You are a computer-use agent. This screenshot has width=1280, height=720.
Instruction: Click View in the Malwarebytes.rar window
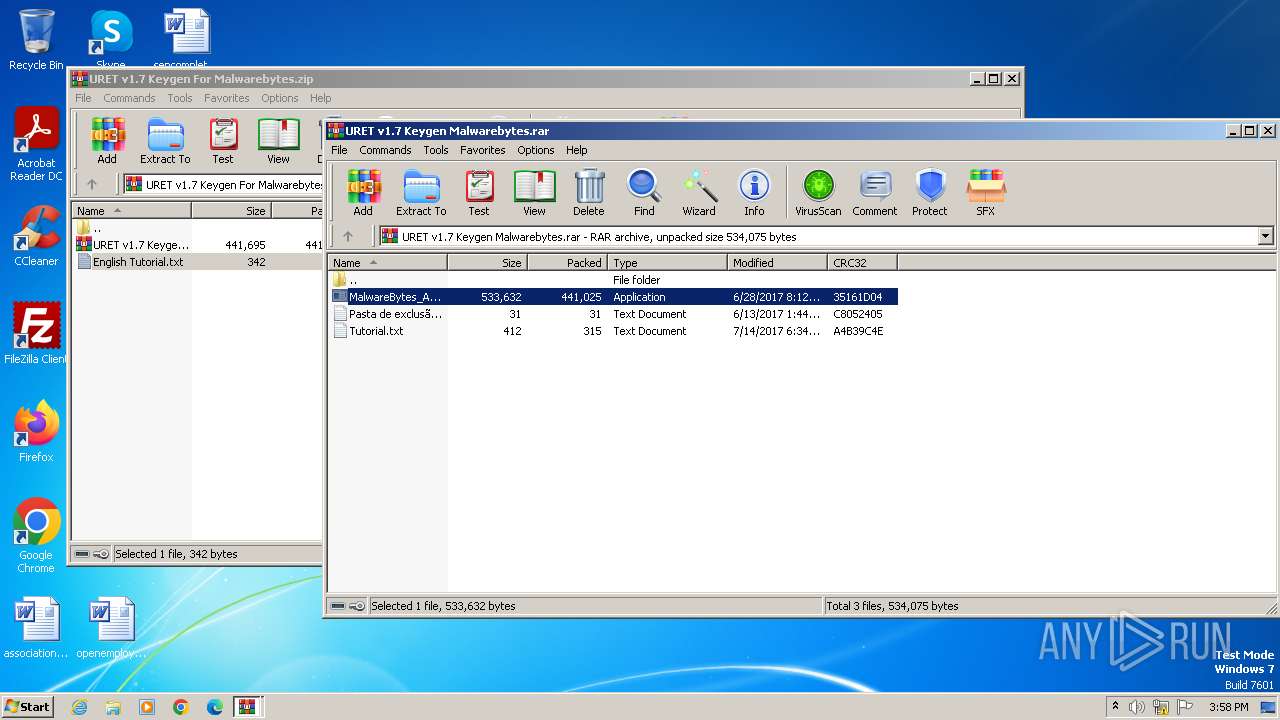tap(535, 192)
